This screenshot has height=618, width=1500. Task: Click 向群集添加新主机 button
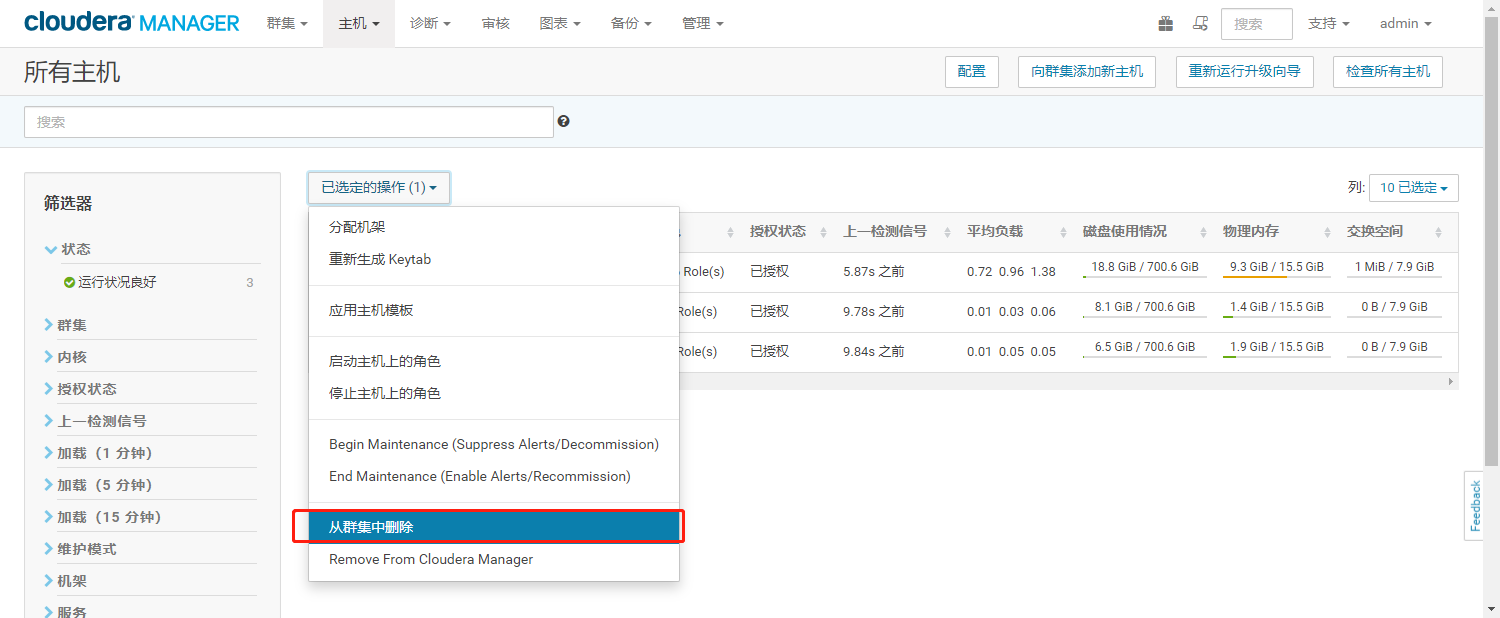pos(1087,72)
